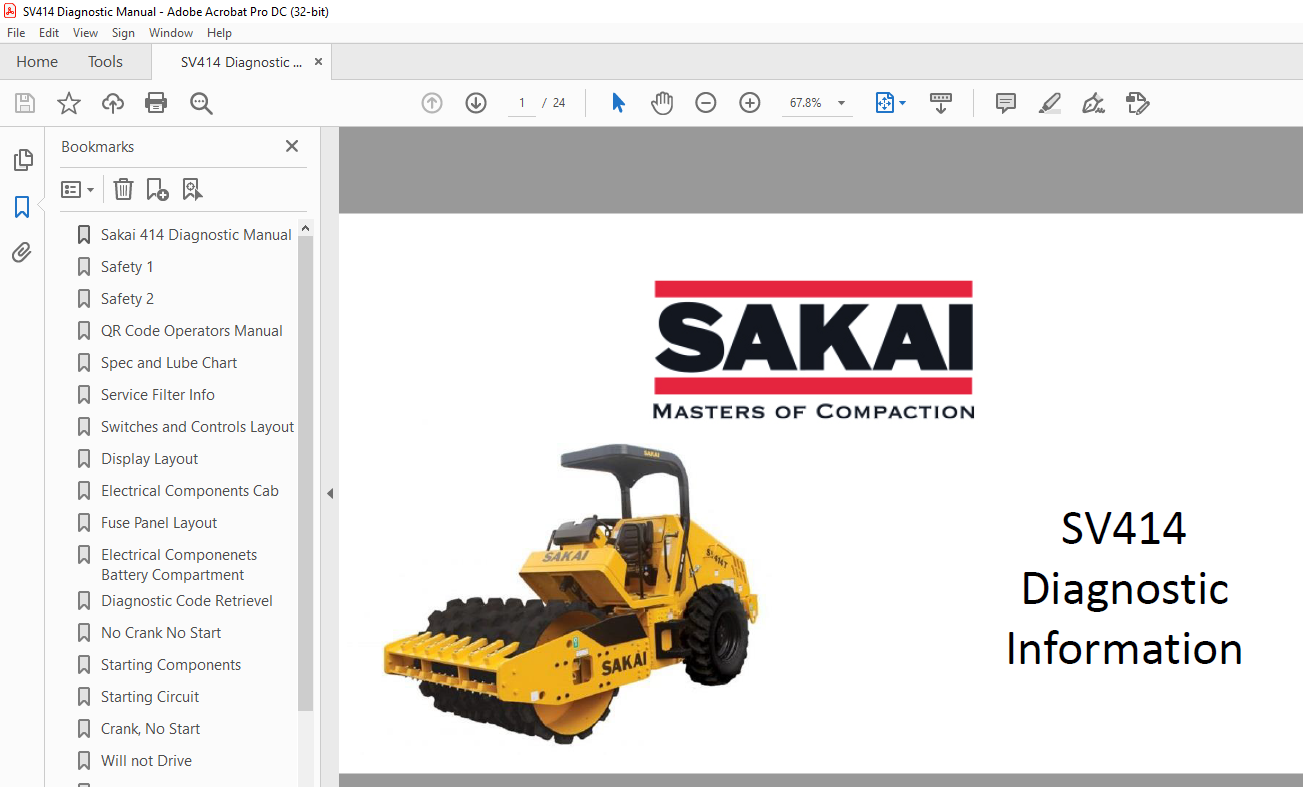This screenshot has height=787, width=1303.
Task: Jump to Diagnostic Code Retrievel bookmark
Action: 187,601
